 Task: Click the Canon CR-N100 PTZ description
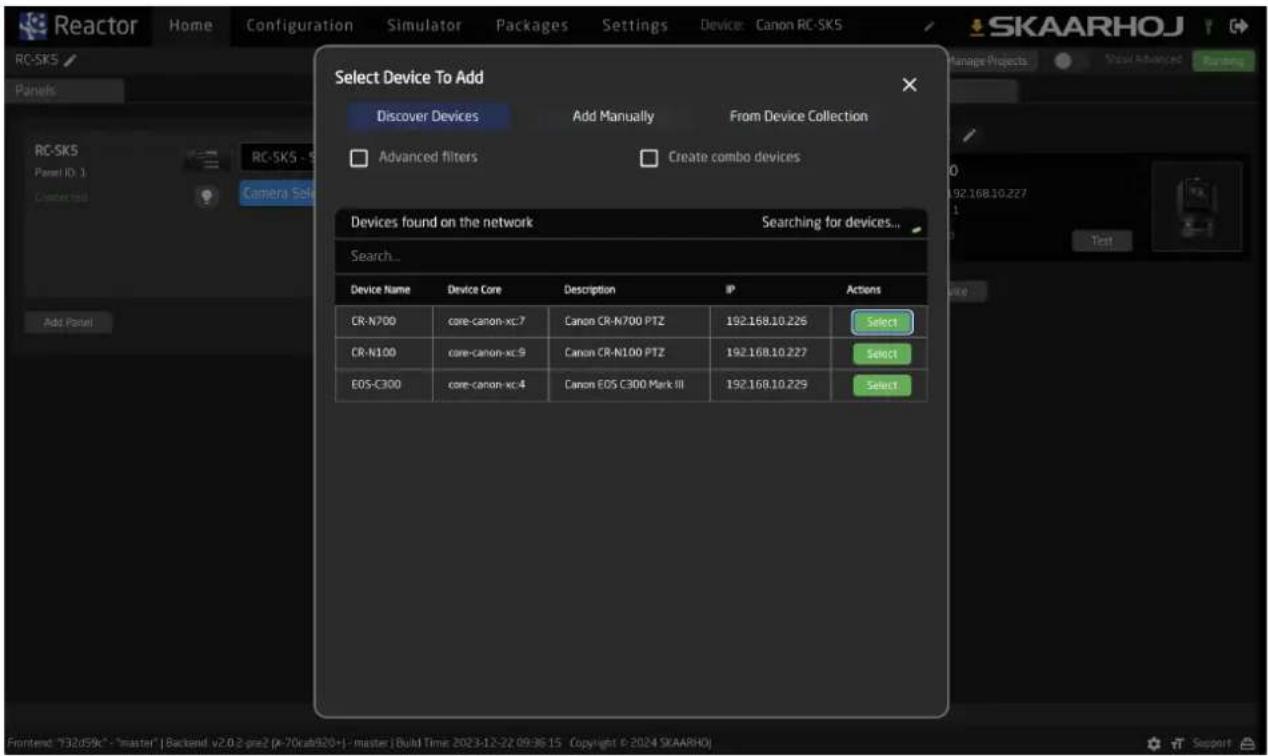(616, 354)
